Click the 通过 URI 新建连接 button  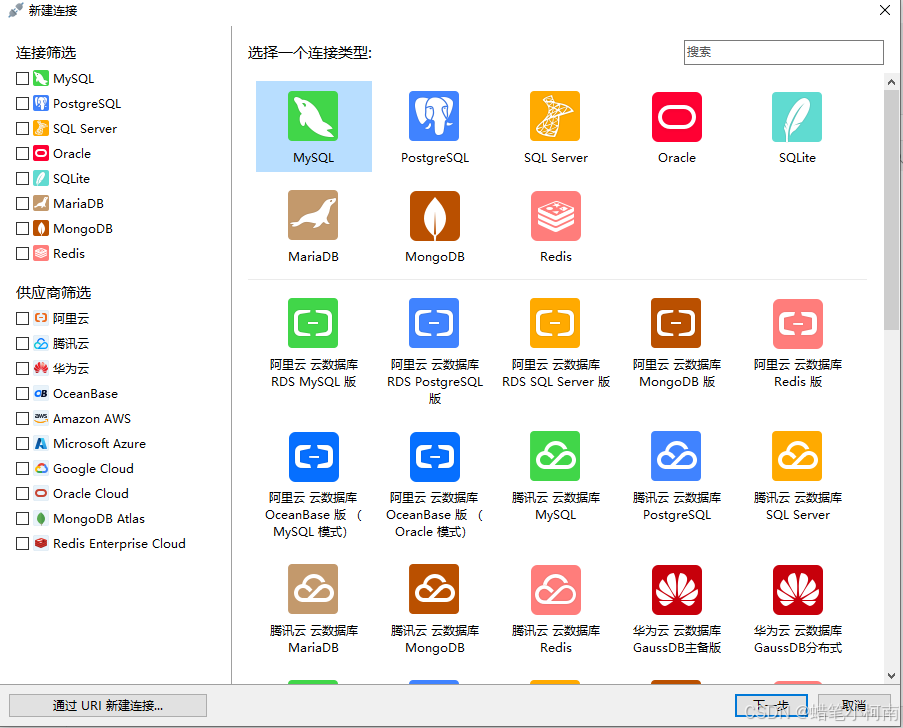click(108, 706)
